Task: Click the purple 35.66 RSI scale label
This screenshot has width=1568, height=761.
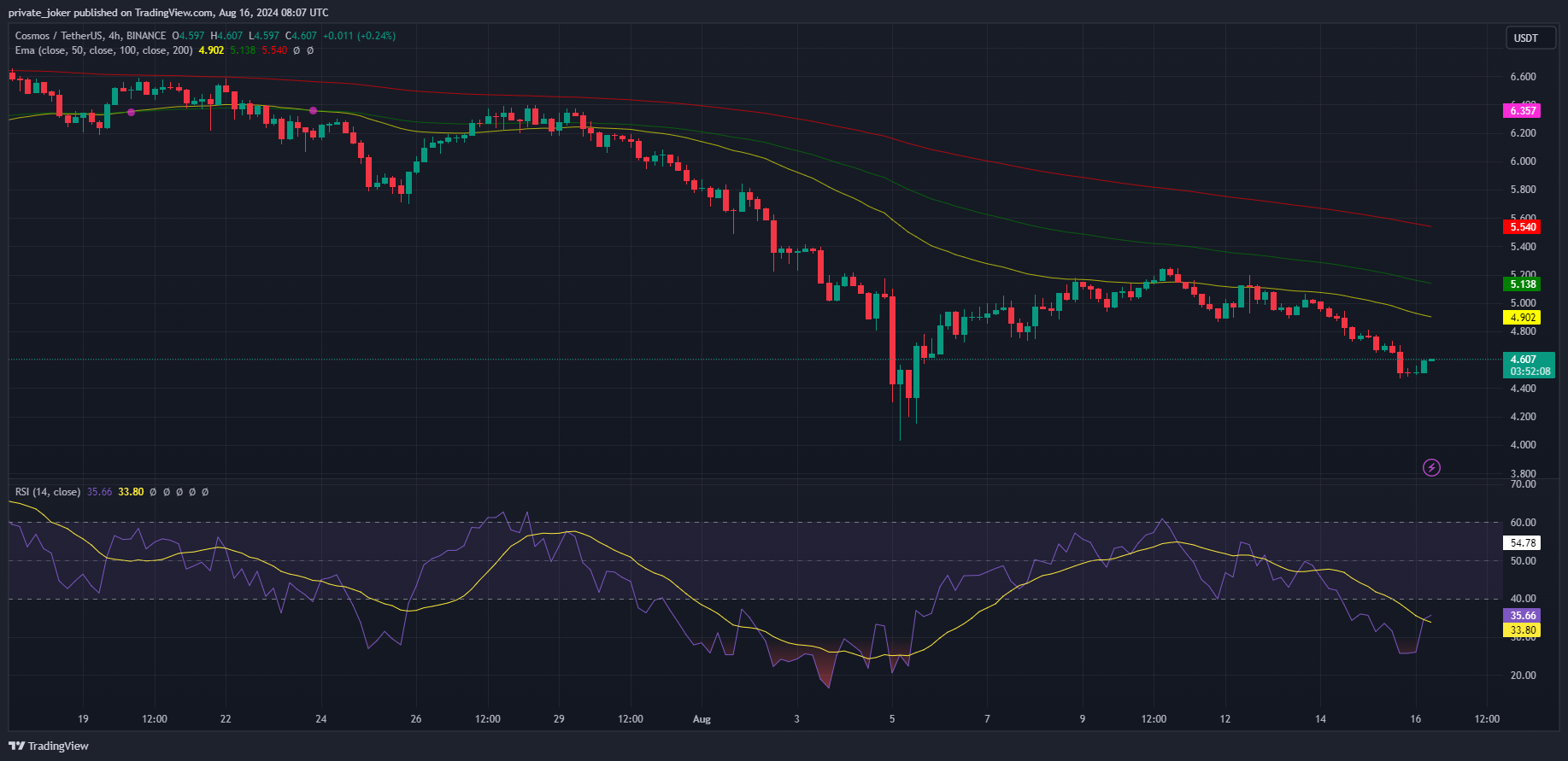Action: click(1522, 615)
